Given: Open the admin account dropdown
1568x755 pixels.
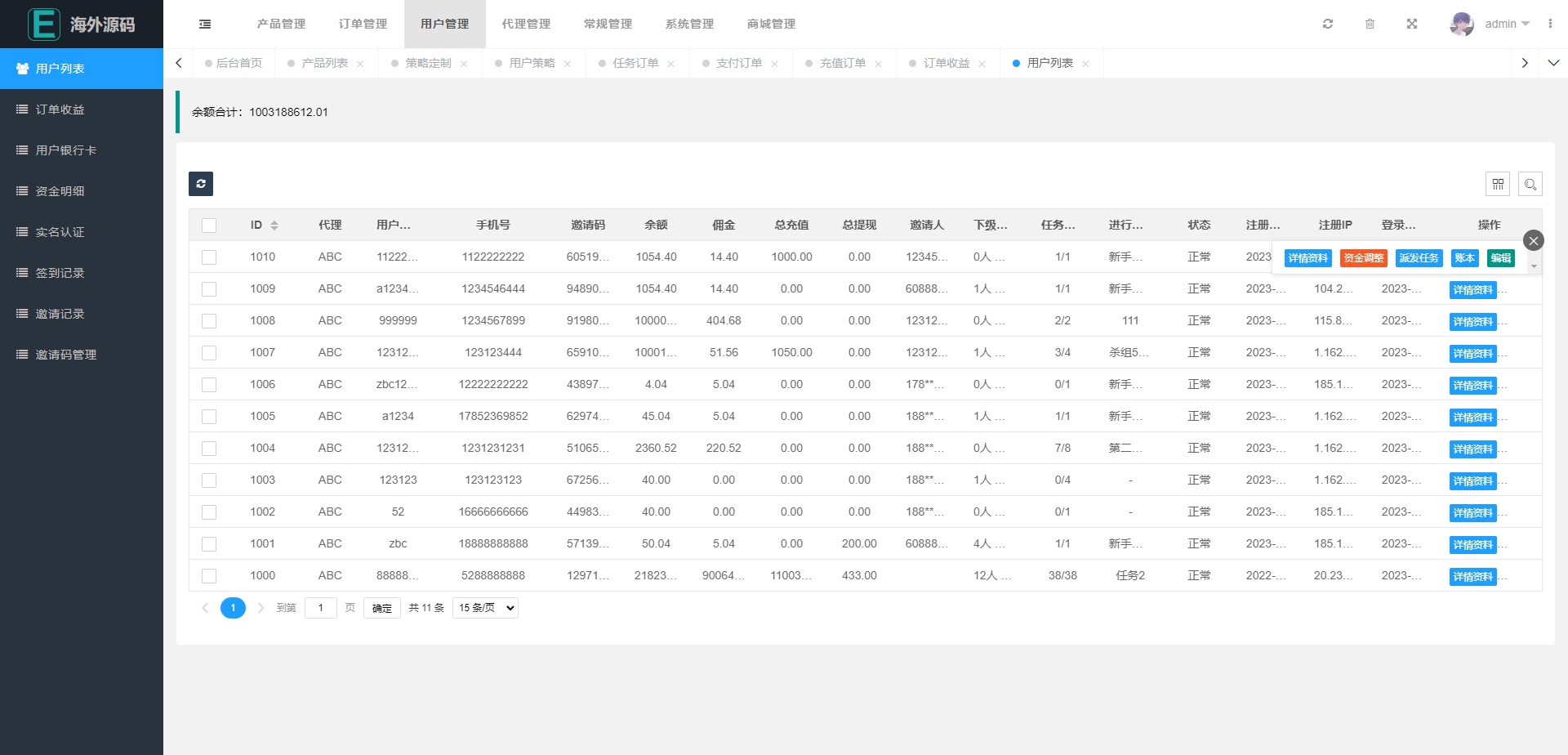Looking at the screenshot, I should 1499,24.
